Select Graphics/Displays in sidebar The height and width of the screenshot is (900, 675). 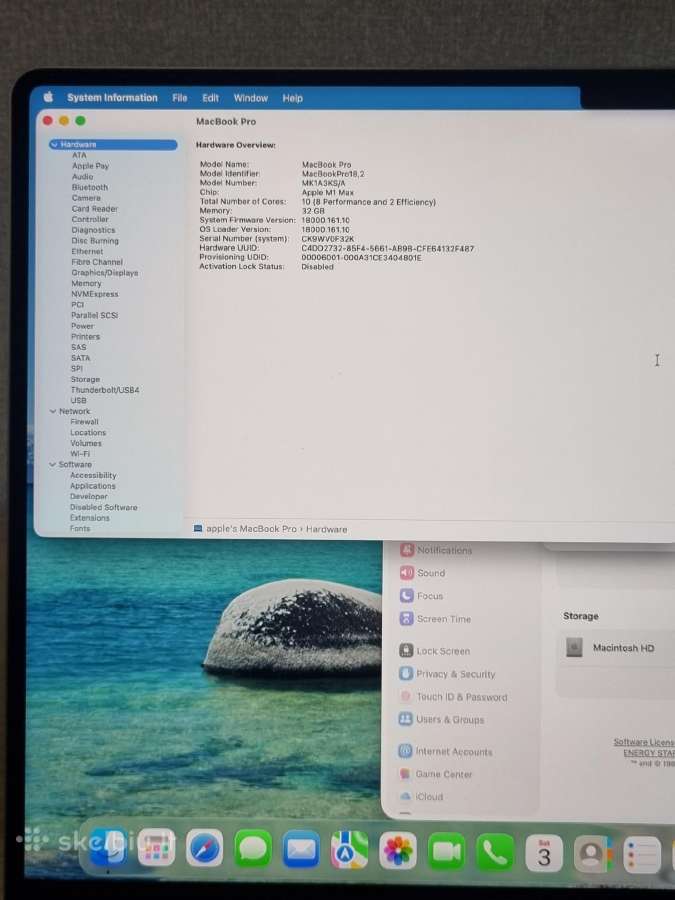click(104, 273)
